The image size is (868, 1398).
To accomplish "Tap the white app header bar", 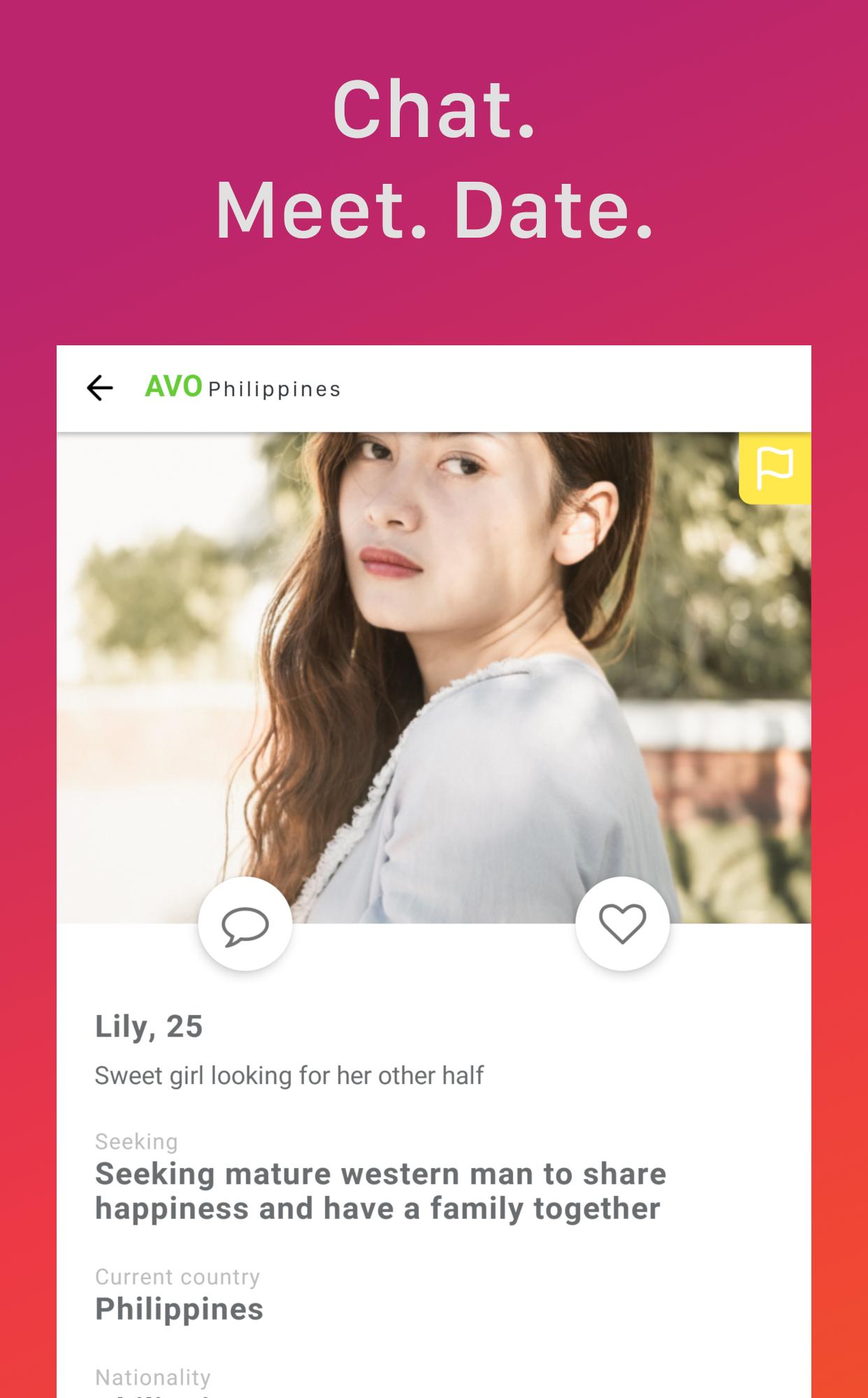I will coord(434,389).
